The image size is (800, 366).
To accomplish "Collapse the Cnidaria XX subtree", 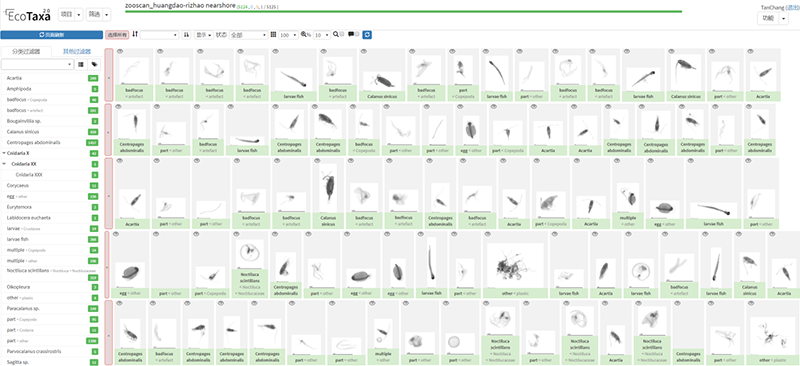I will coord(4,164).
